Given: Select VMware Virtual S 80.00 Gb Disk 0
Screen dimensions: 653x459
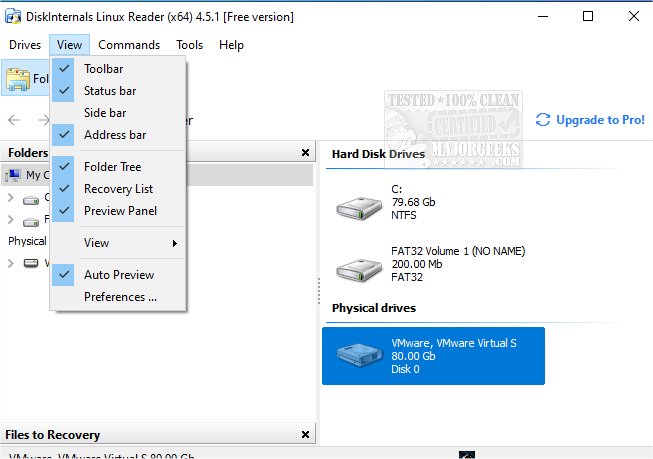Looking at the screenshot, I should pos(433,356).
